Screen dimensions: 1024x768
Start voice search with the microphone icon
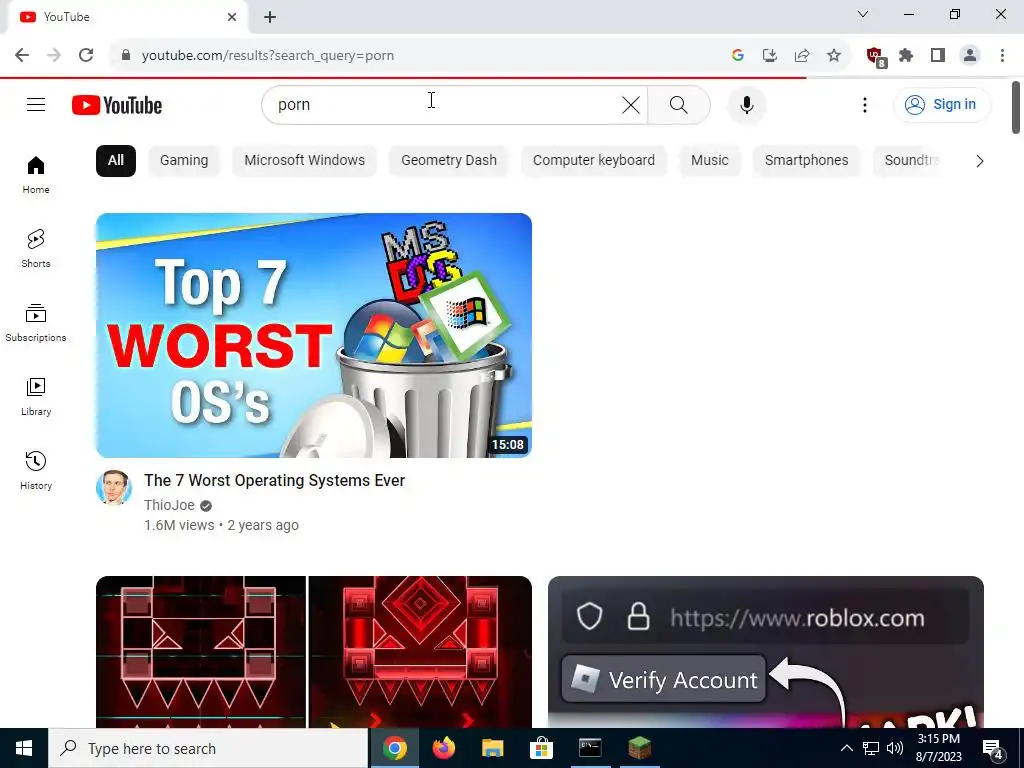pos(746,104)
